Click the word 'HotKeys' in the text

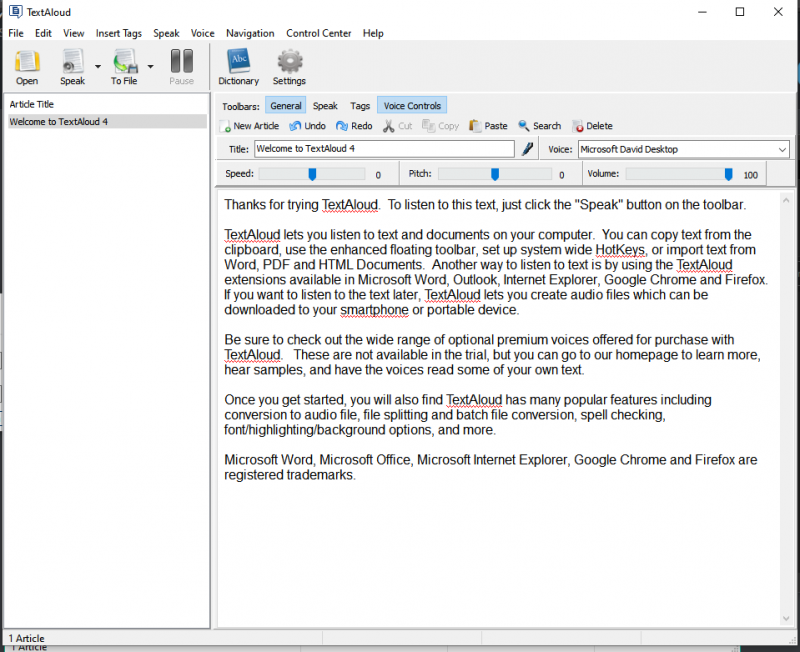[x=620, y=249]
